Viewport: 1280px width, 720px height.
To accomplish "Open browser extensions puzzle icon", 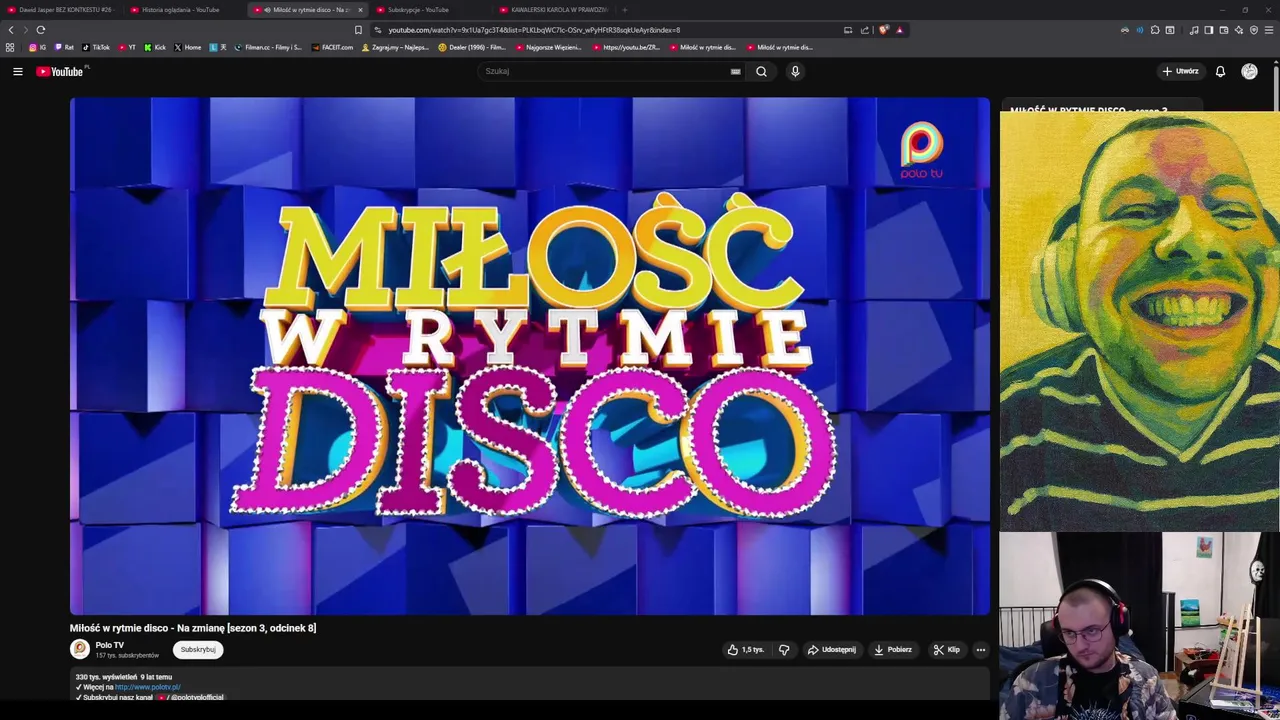I will 1155,30.
